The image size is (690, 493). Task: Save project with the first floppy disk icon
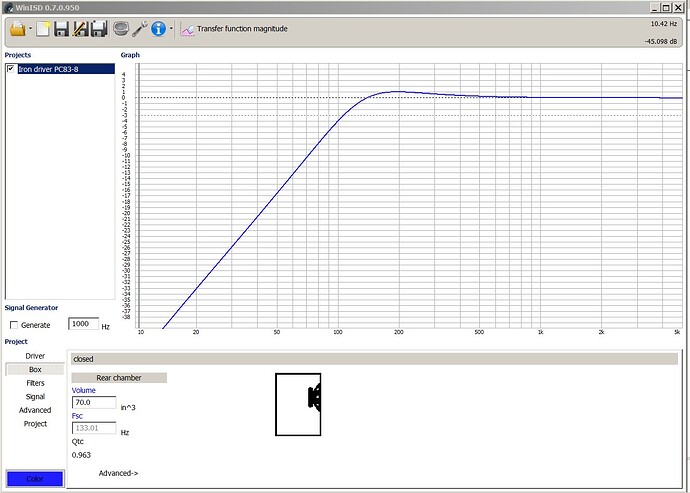tap(61, 29)
